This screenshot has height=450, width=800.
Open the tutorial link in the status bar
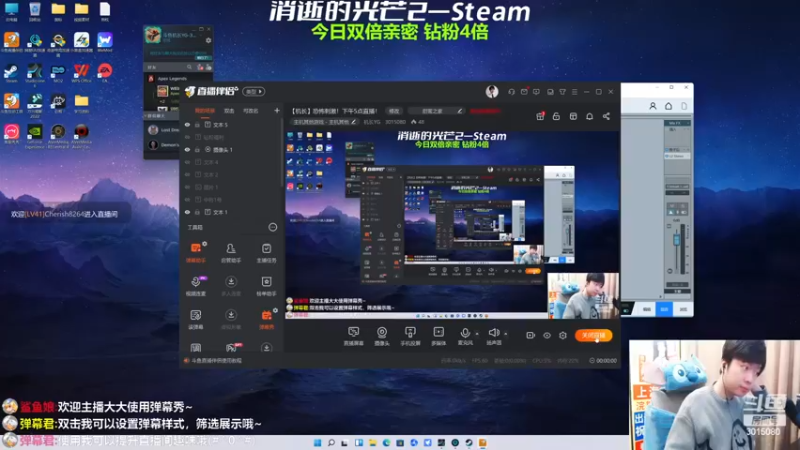point(216,361)
